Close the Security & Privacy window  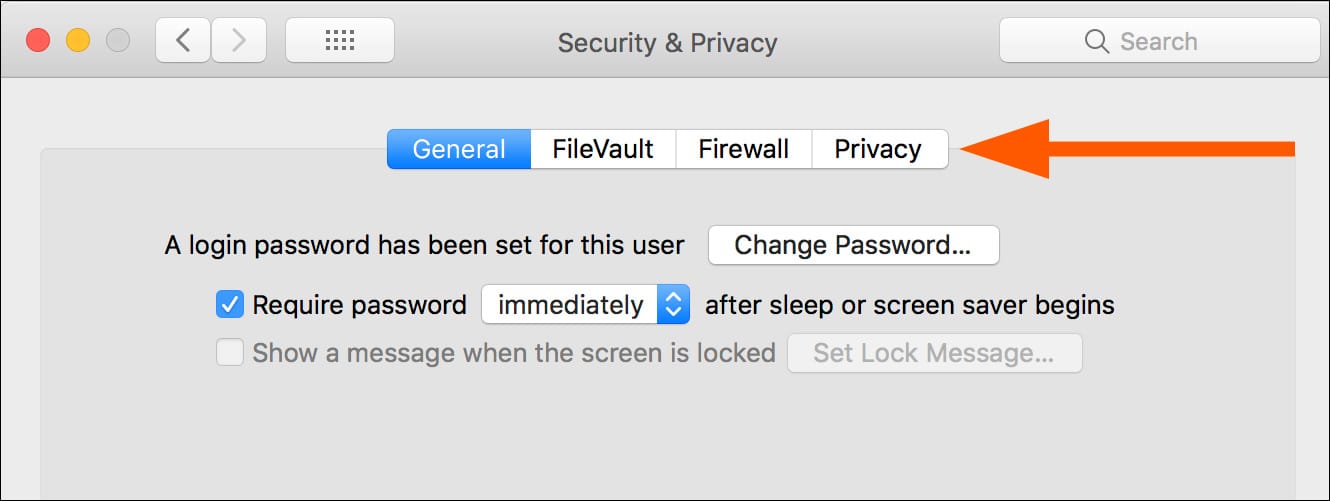click(x=38, y=41)
